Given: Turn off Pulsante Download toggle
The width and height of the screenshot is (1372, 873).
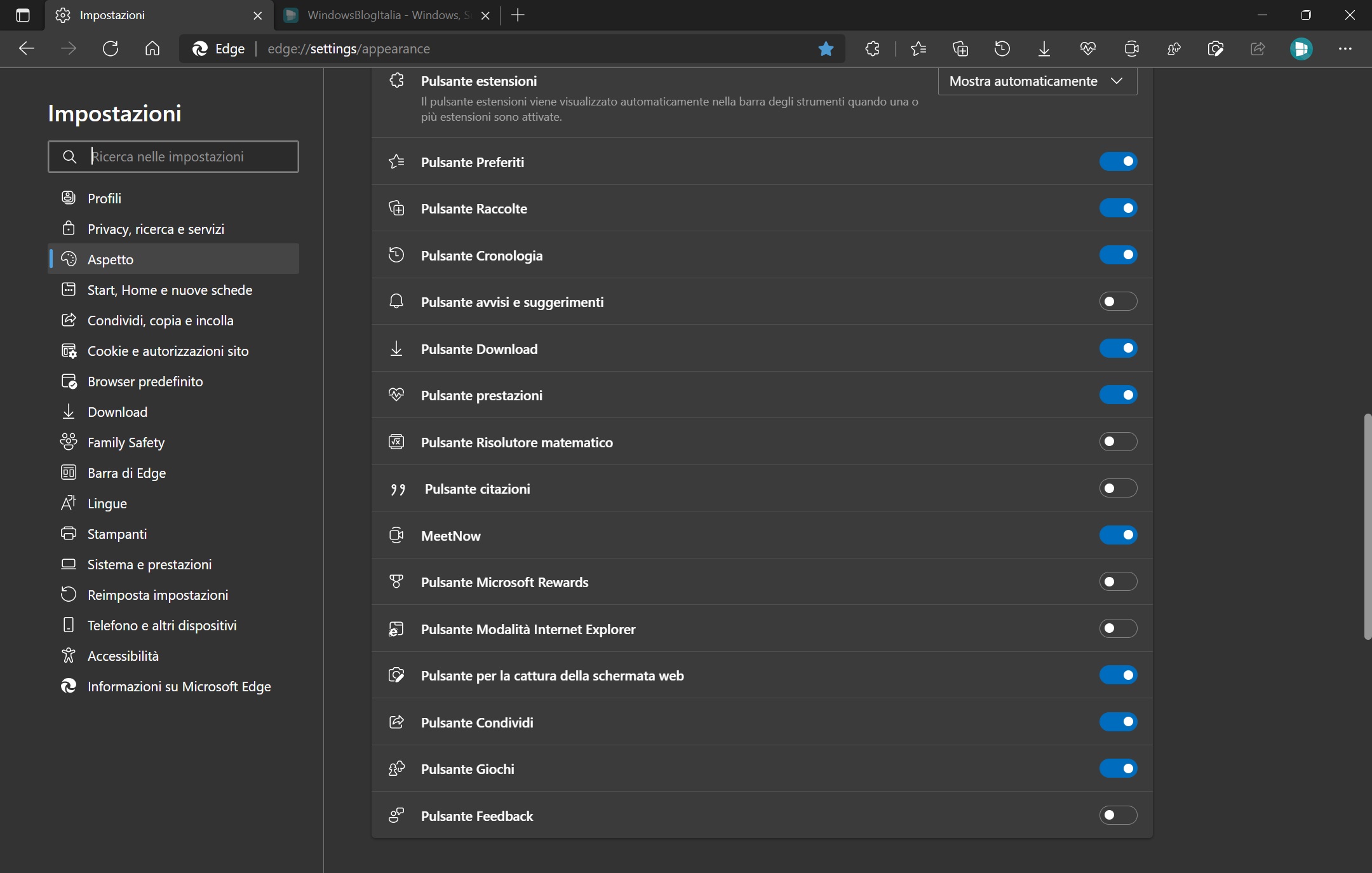Looking at the screenshot, I should click(x=1118, y=348).
